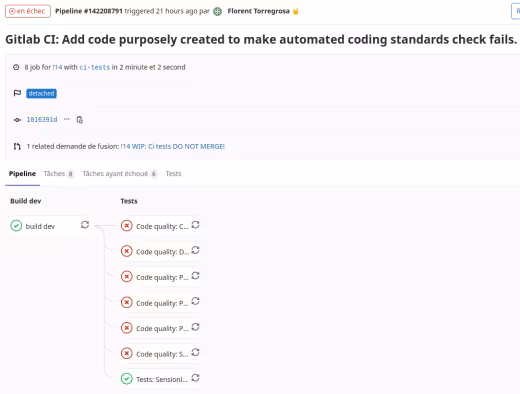Click Florent Torregrosa's avatar icon
This screenshot has height=394, width=520.
(217, 11)
